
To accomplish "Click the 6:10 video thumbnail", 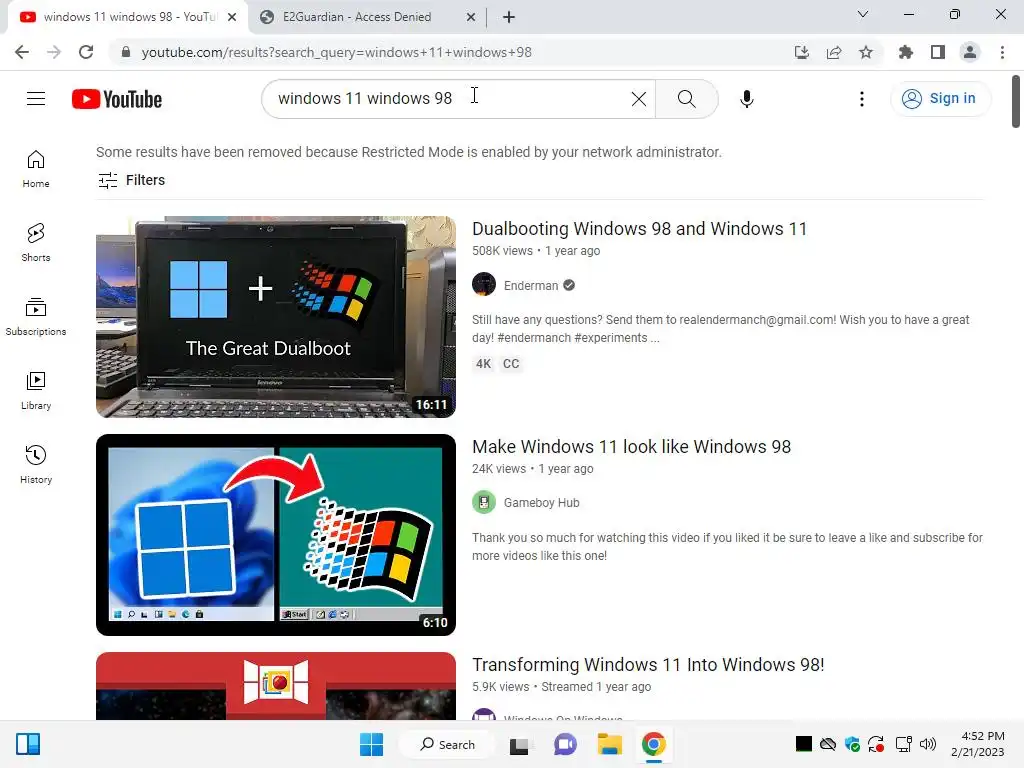I will click(276, 535).
